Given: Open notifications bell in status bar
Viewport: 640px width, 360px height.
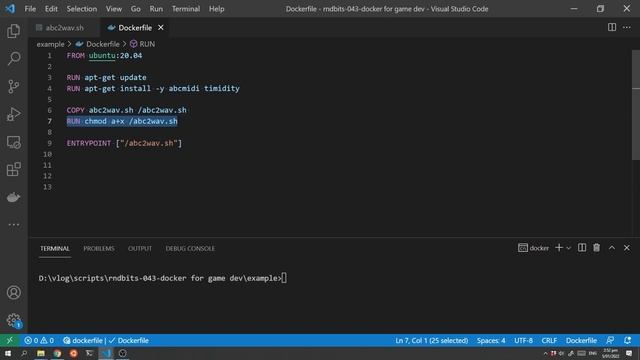Looking at the screenshot, I should [627, 340].
